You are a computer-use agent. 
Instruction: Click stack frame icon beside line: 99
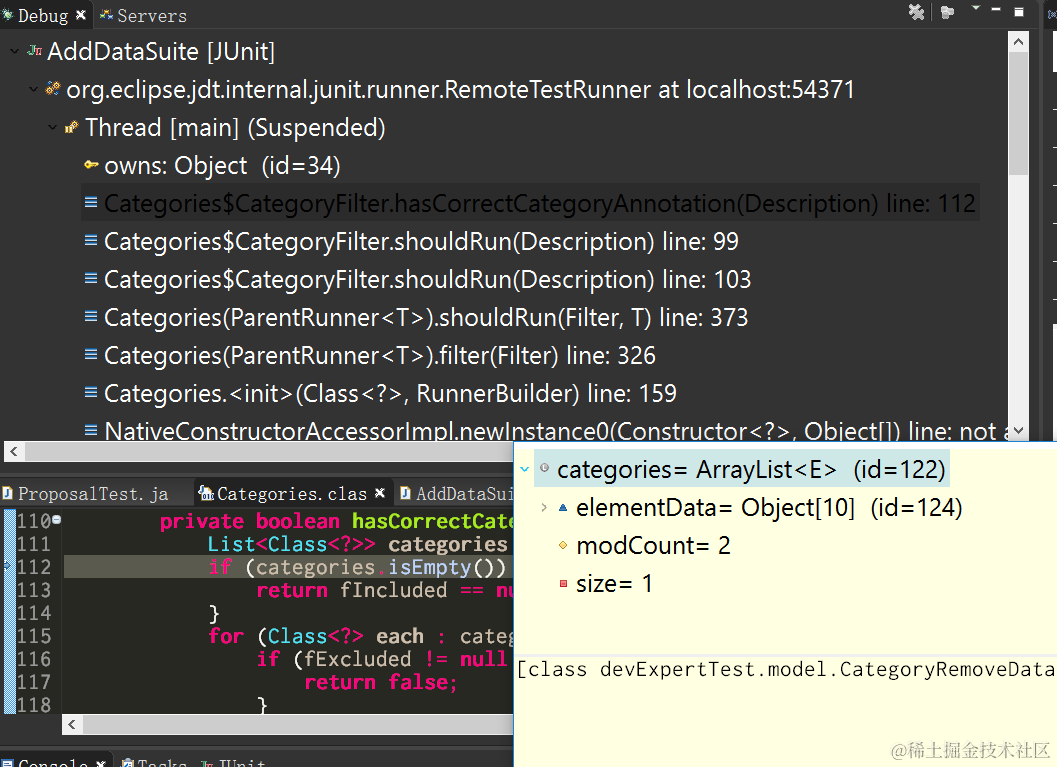click(x=91, y=240)
